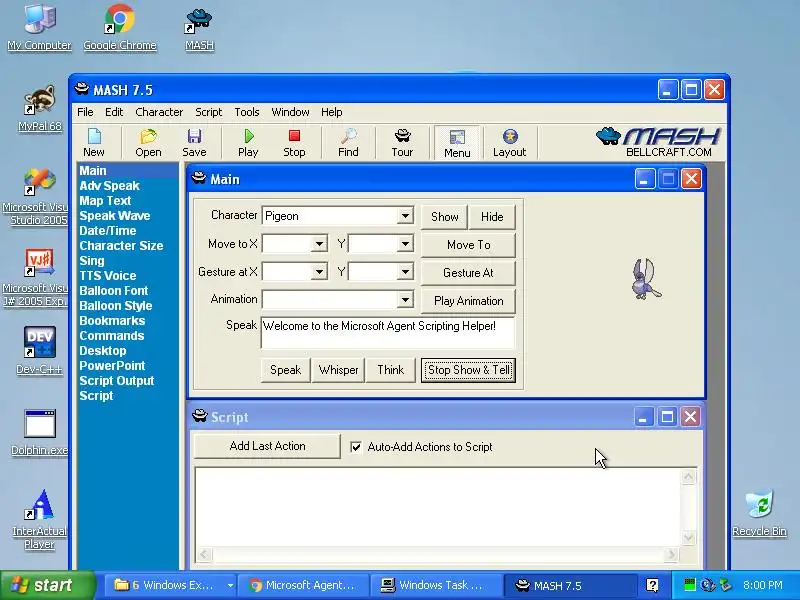Select Character Size in the sidebar
Screen dimensions: 800x600
click(121, 245)
